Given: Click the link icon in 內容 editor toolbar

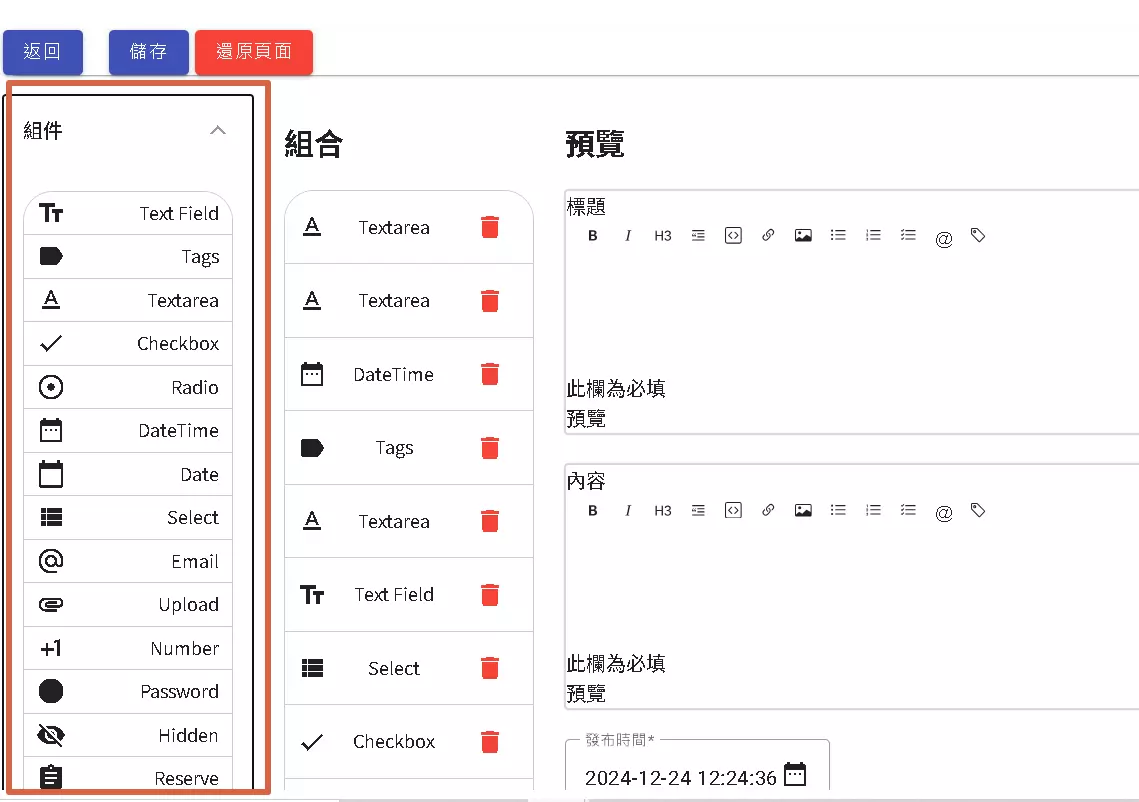Looking at the screenshot, I should click(768, 510).
